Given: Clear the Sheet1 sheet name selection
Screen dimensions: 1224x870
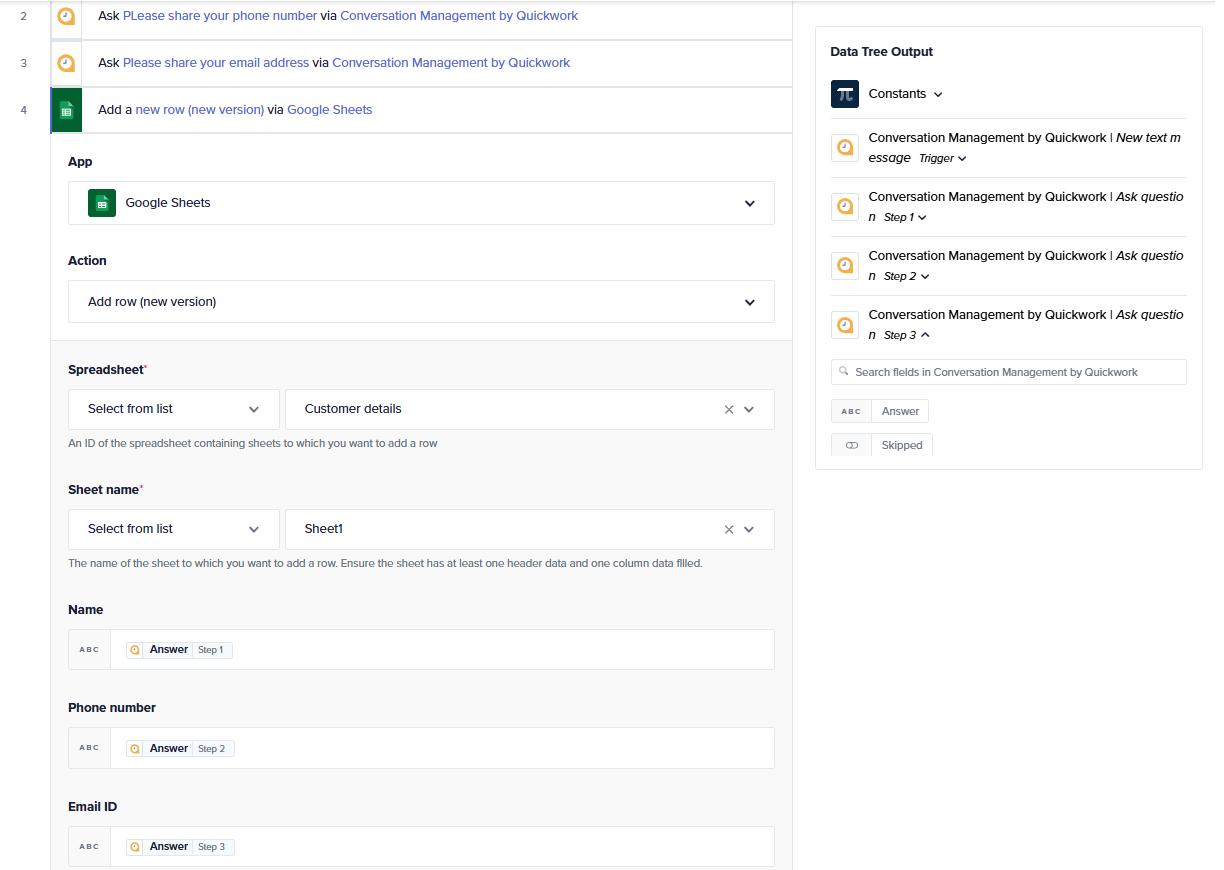Looking at the screenshot, I should pos(729,529).
